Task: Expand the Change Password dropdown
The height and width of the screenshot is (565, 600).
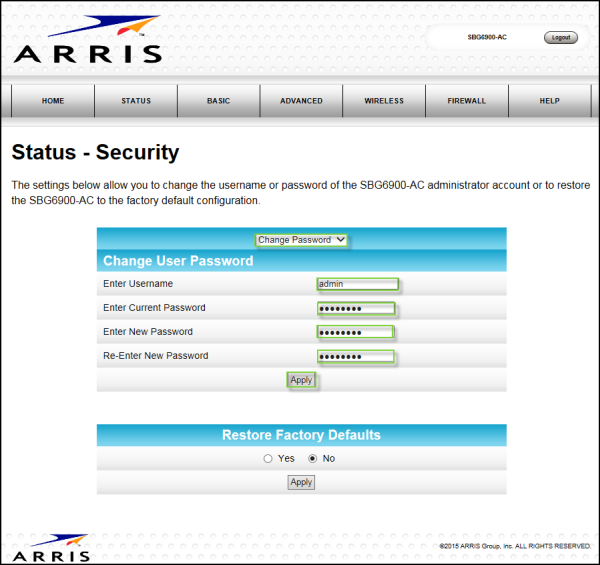Action: pos(301,240)
